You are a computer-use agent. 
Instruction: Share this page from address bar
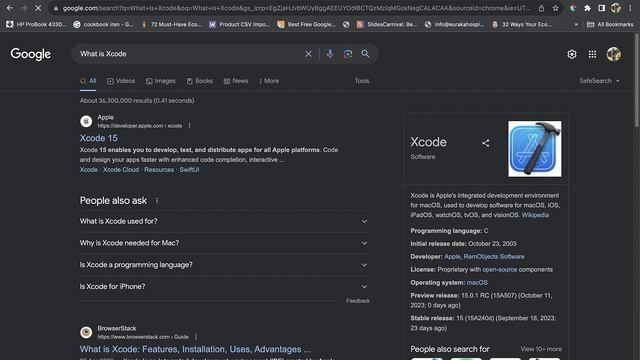pyautogui.click(x=541, y=8)
